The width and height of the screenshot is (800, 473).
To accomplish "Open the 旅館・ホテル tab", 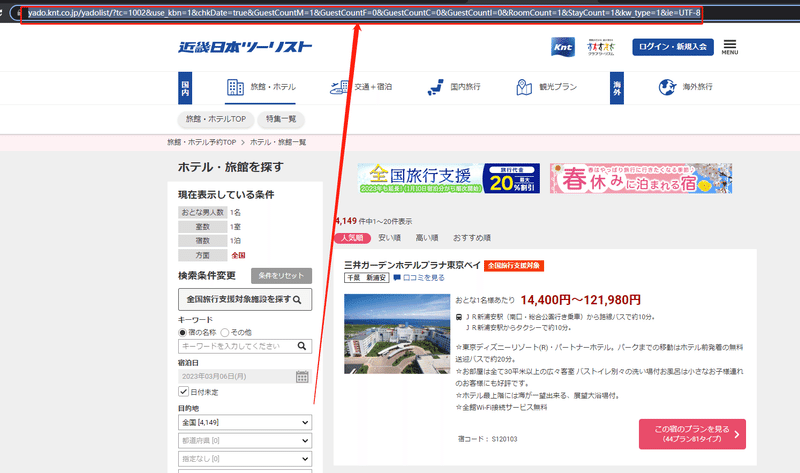I will pos(260,87).
